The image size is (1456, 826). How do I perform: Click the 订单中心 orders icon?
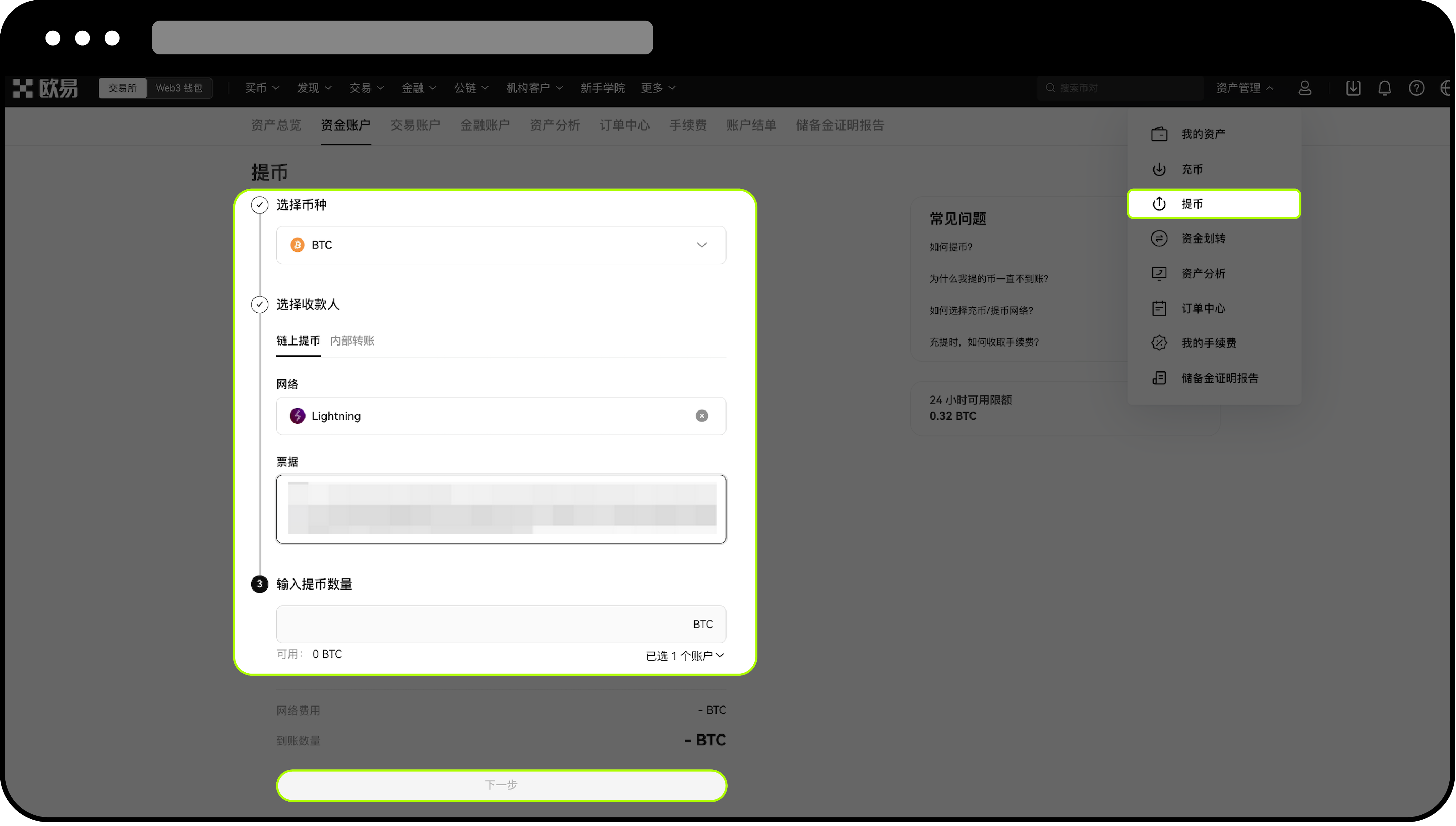1159,308
